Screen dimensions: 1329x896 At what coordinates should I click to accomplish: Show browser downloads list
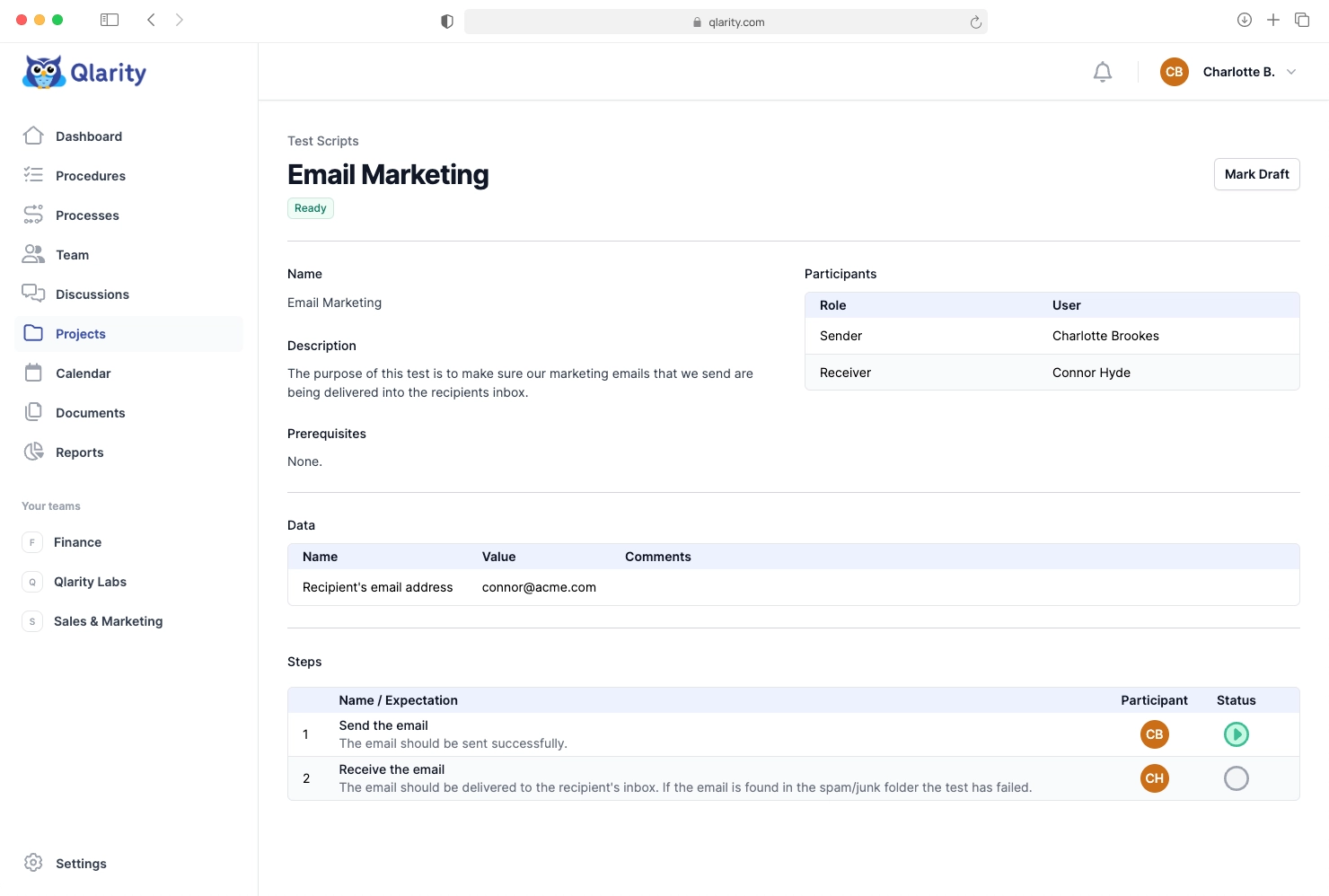coord(1244,20)
